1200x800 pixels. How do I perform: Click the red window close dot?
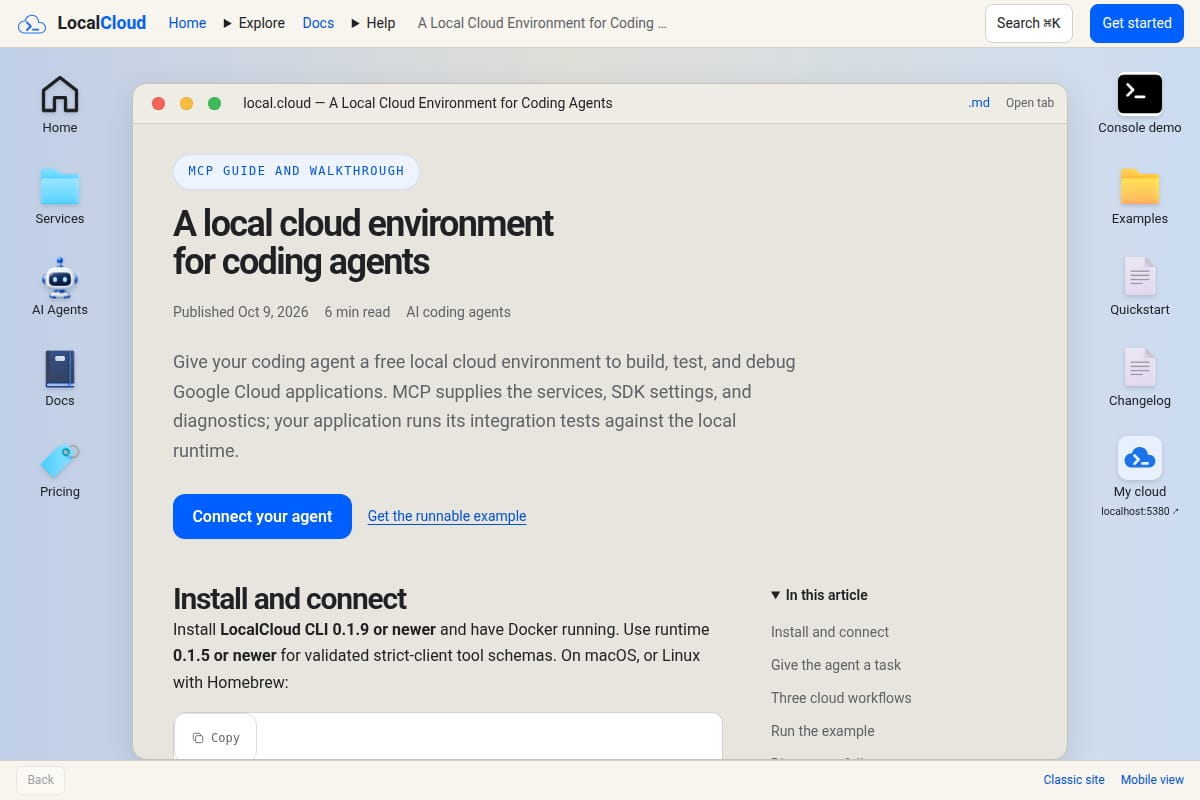pyautogui.click(x=158, y=103)
